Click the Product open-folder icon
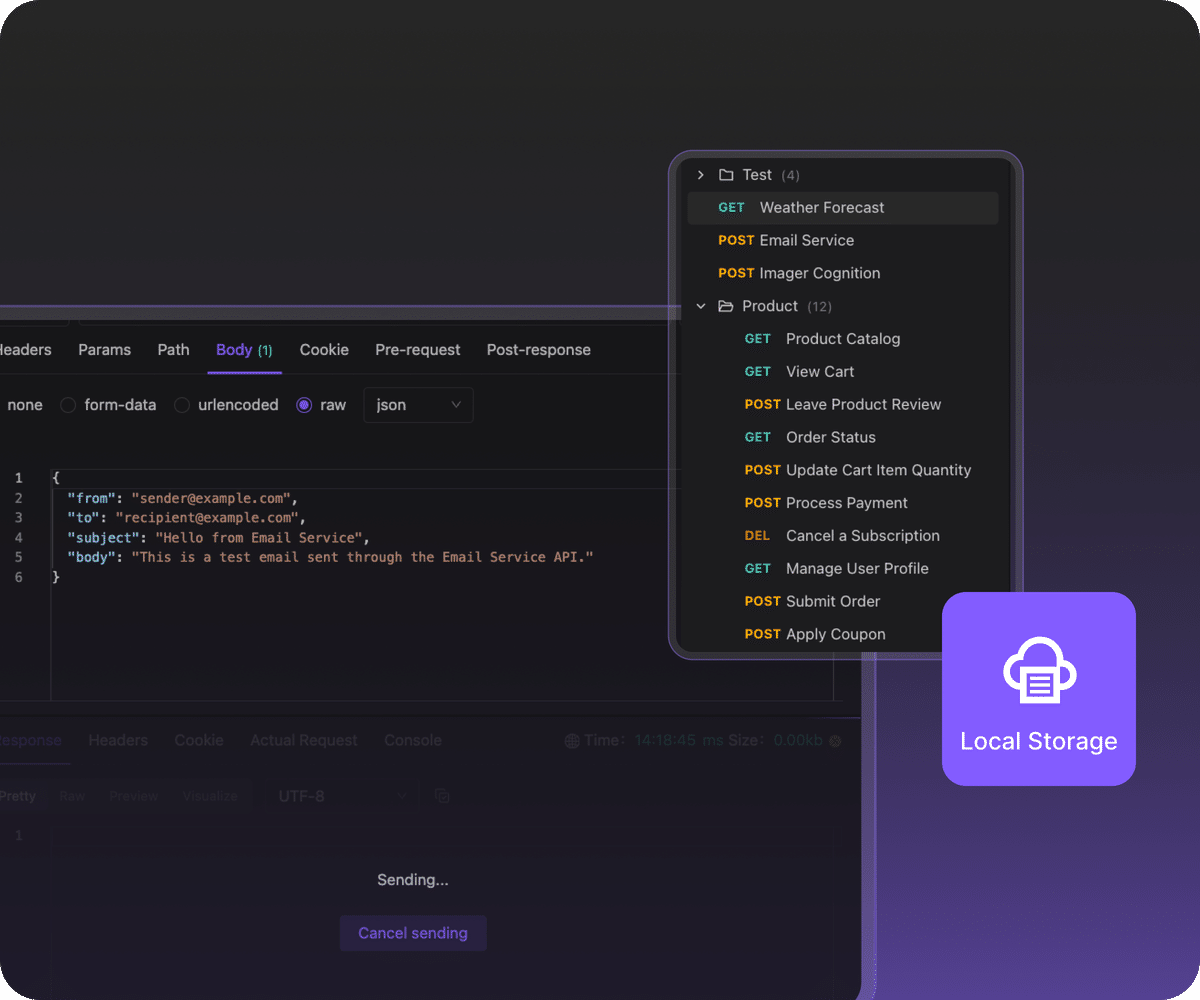 725,306
